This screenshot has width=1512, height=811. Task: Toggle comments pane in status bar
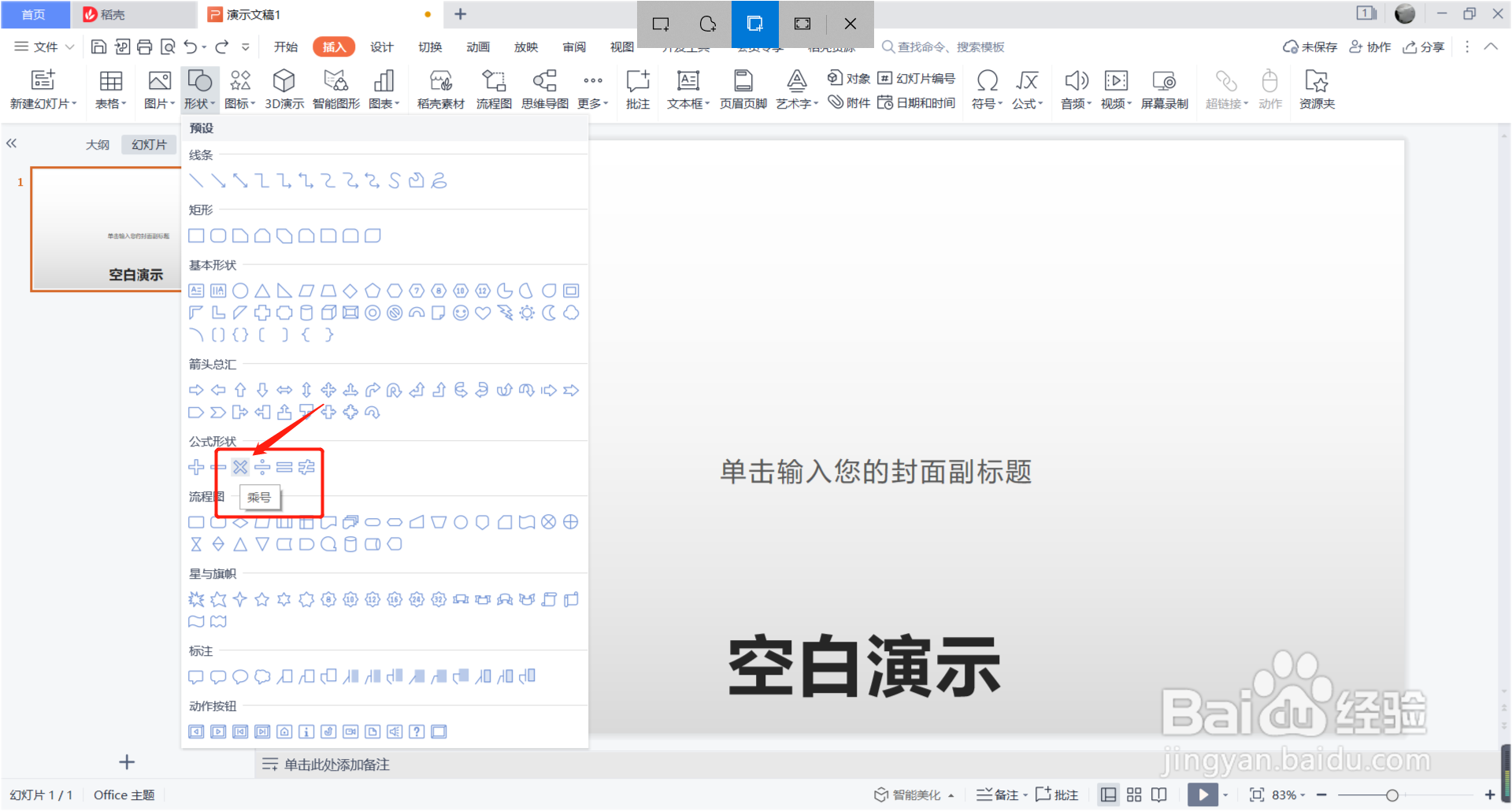click(1057, 794)
